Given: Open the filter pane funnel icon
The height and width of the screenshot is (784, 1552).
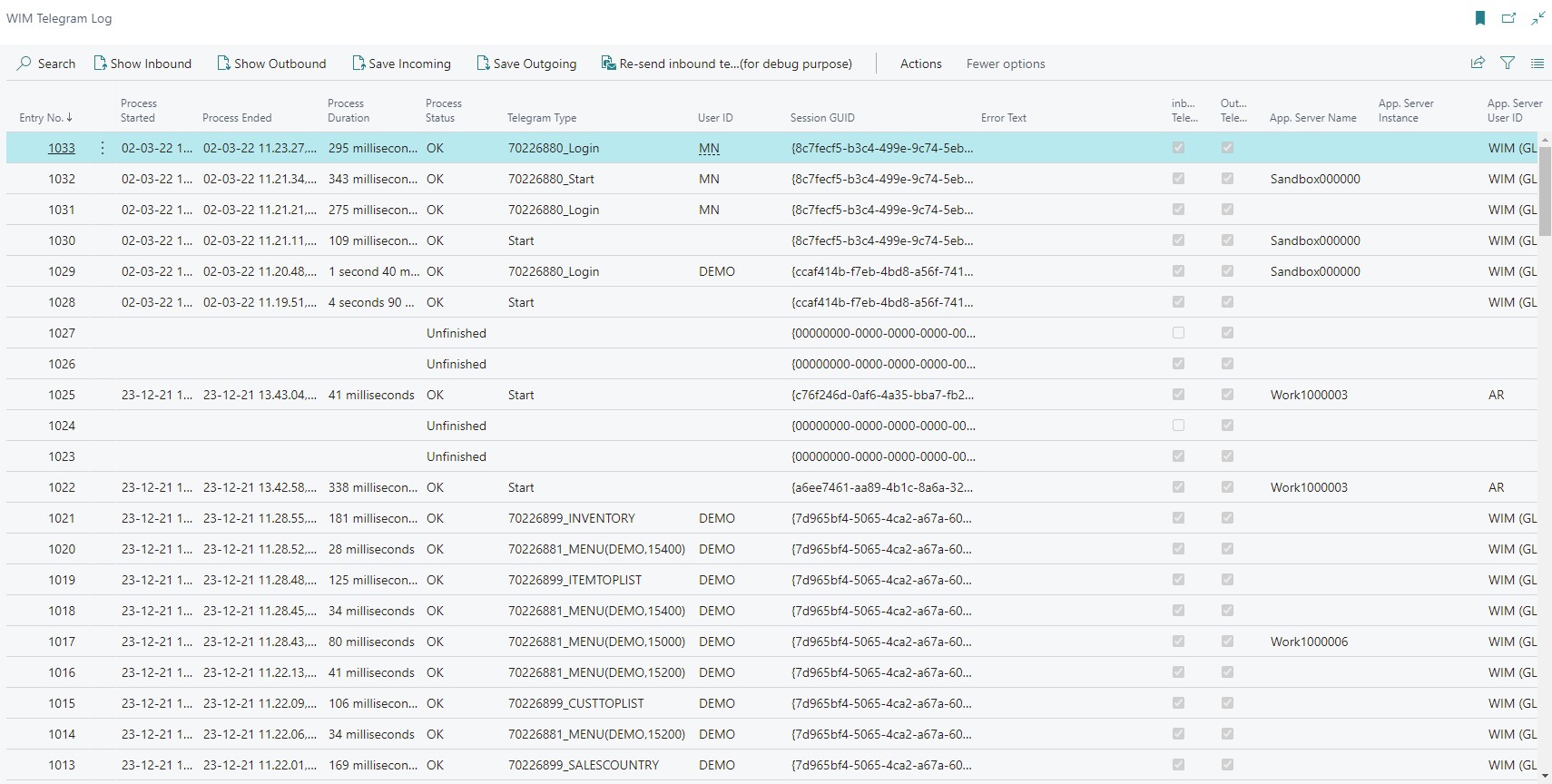Looking at the screenshot, I should coord(1508,64).
